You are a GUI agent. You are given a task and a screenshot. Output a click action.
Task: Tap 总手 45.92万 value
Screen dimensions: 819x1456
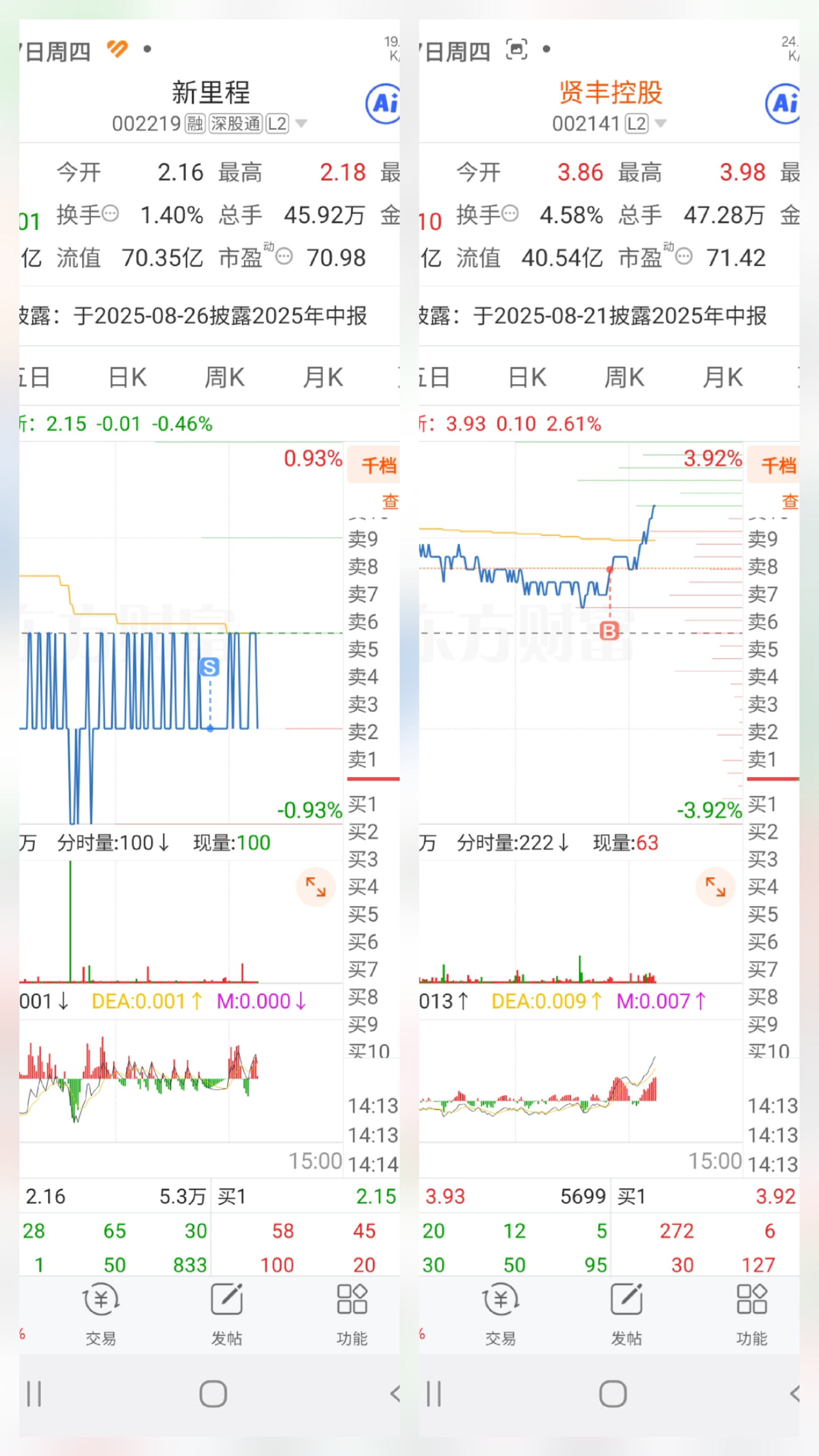click(x=324, y=215)
